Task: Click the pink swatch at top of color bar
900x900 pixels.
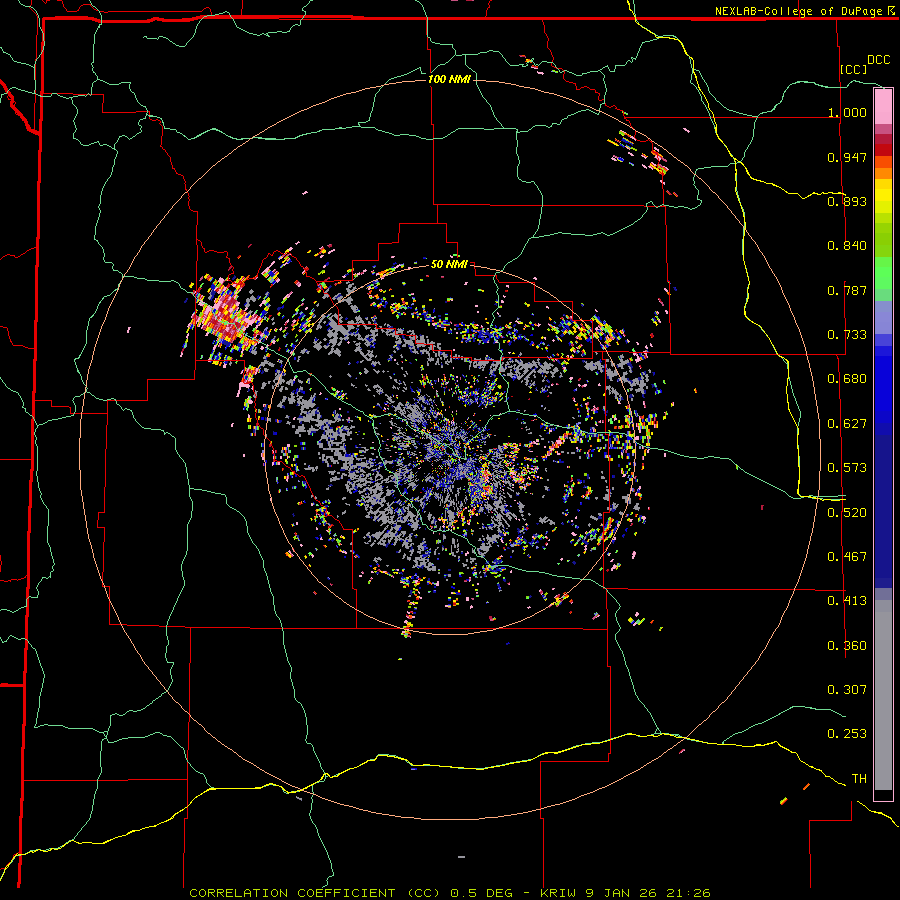Action: coord(883,107)
